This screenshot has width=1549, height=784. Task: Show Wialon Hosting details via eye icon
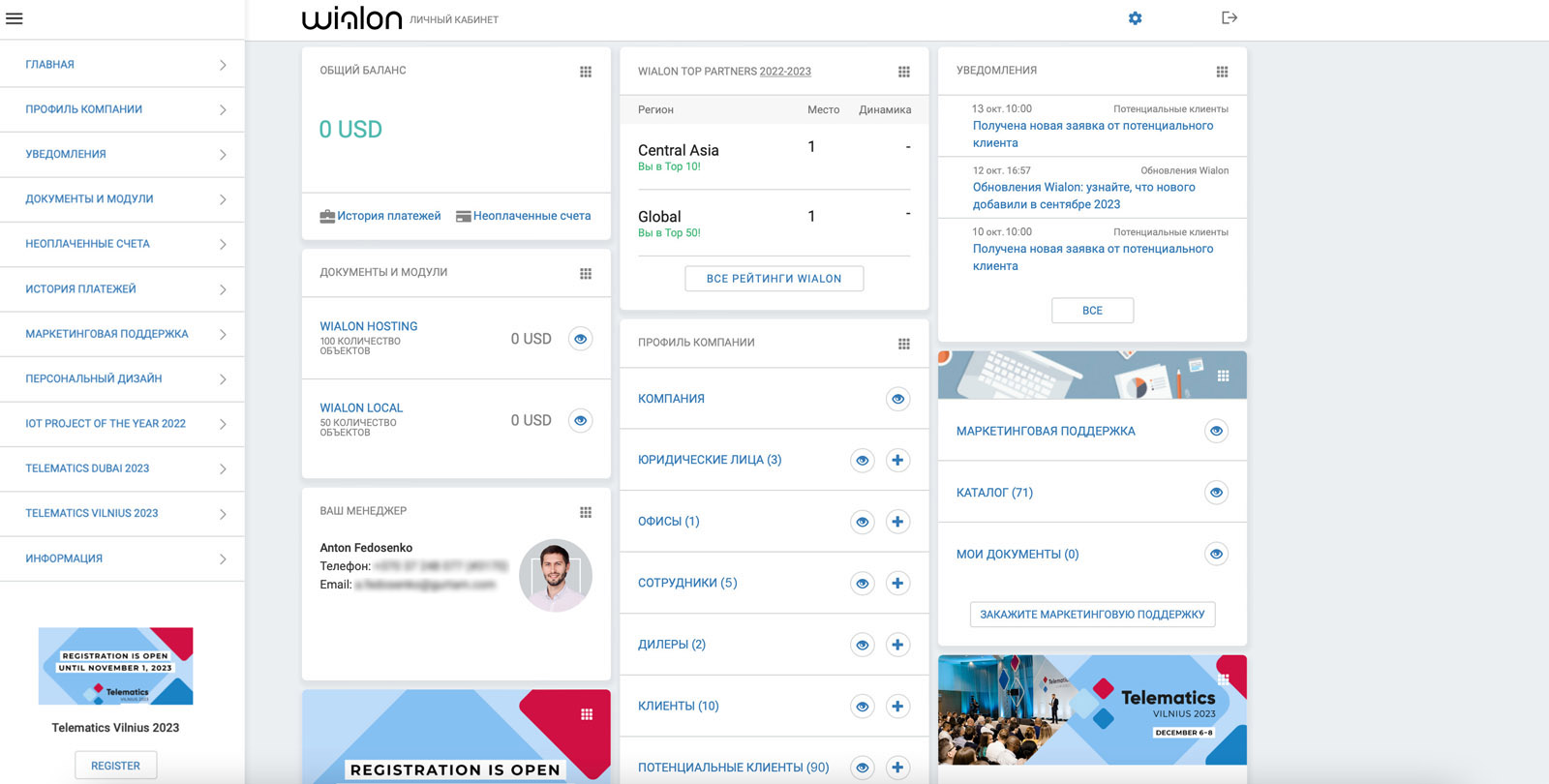point(580,339)
